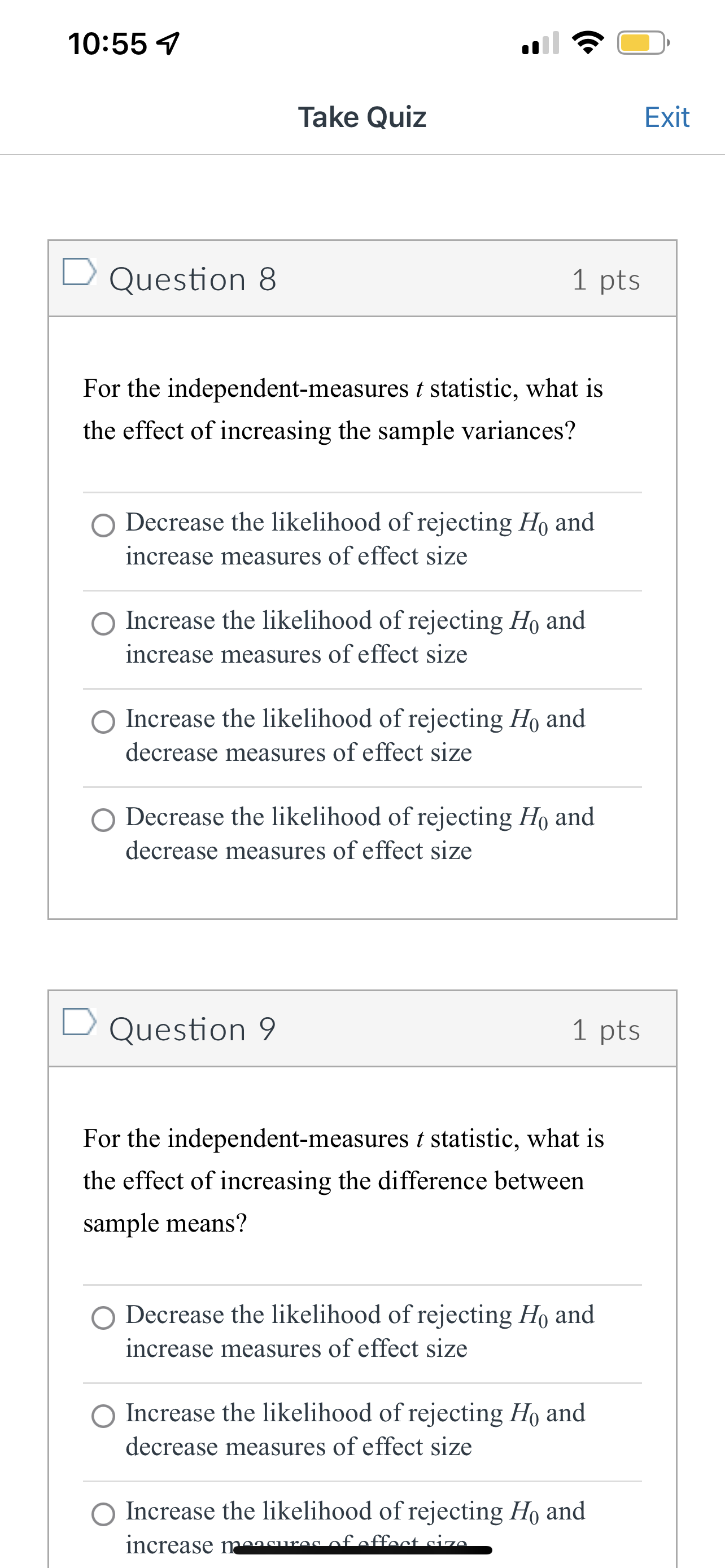Tap the clock showing 10:55

[x=110, y=44]
